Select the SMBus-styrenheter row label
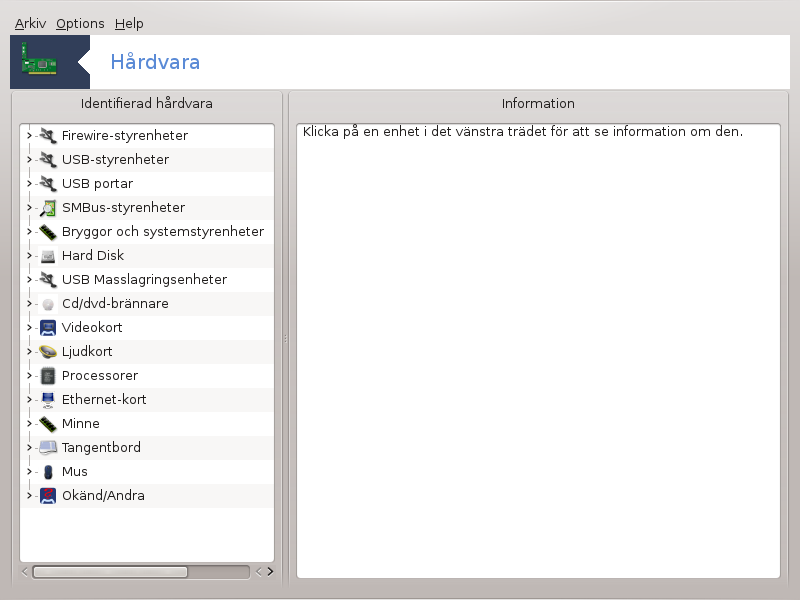 pyautogui.click(x=123, y=208)
